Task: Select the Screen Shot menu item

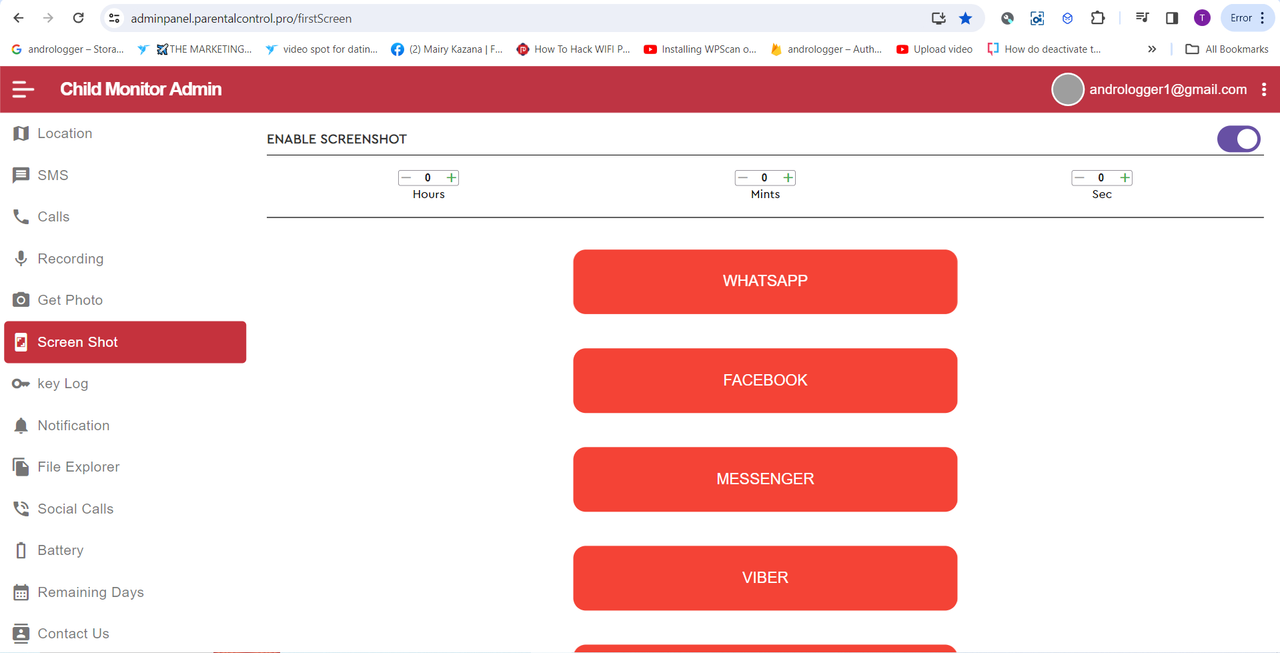Action: coord(125,342)
